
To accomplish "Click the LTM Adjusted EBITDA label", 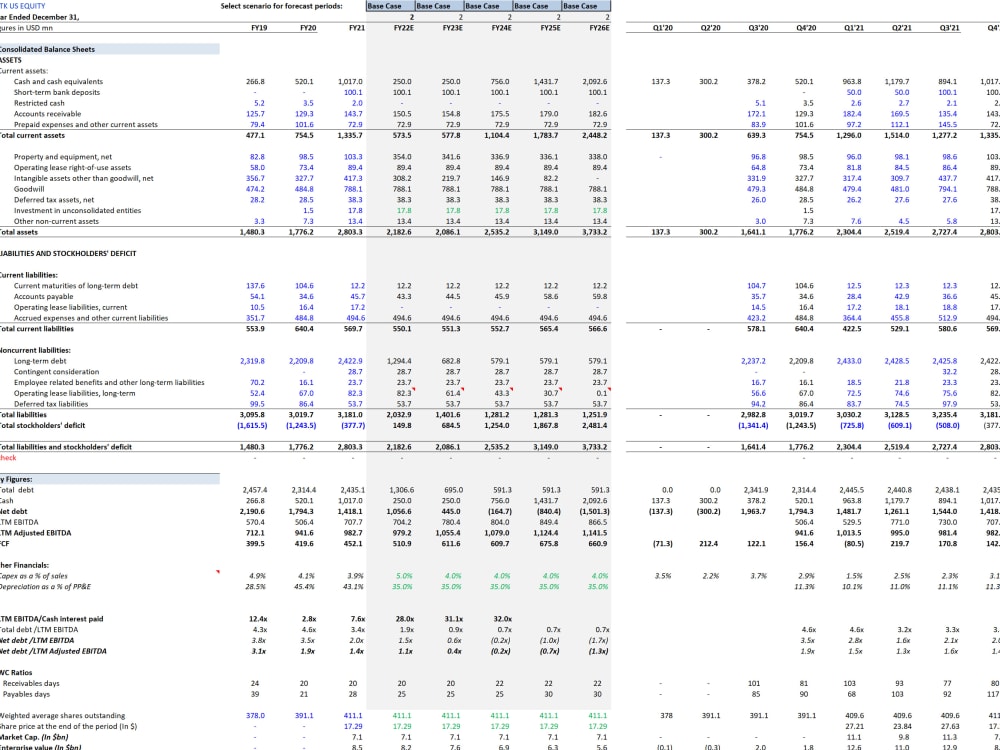I will click(x=40, y=532).
